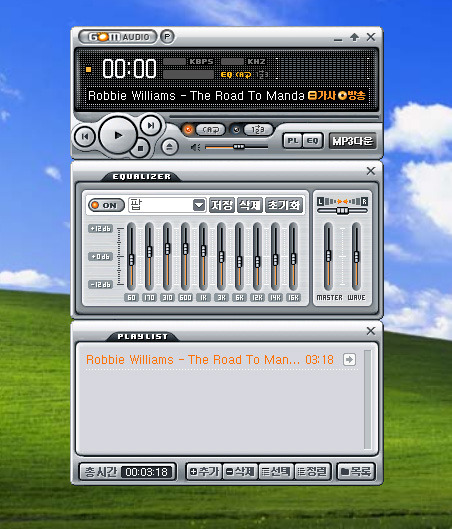The width and height of the screenshot is (452, 529).
Task: Click the MP3다운 download button
Action: click(x=352, y=141)
